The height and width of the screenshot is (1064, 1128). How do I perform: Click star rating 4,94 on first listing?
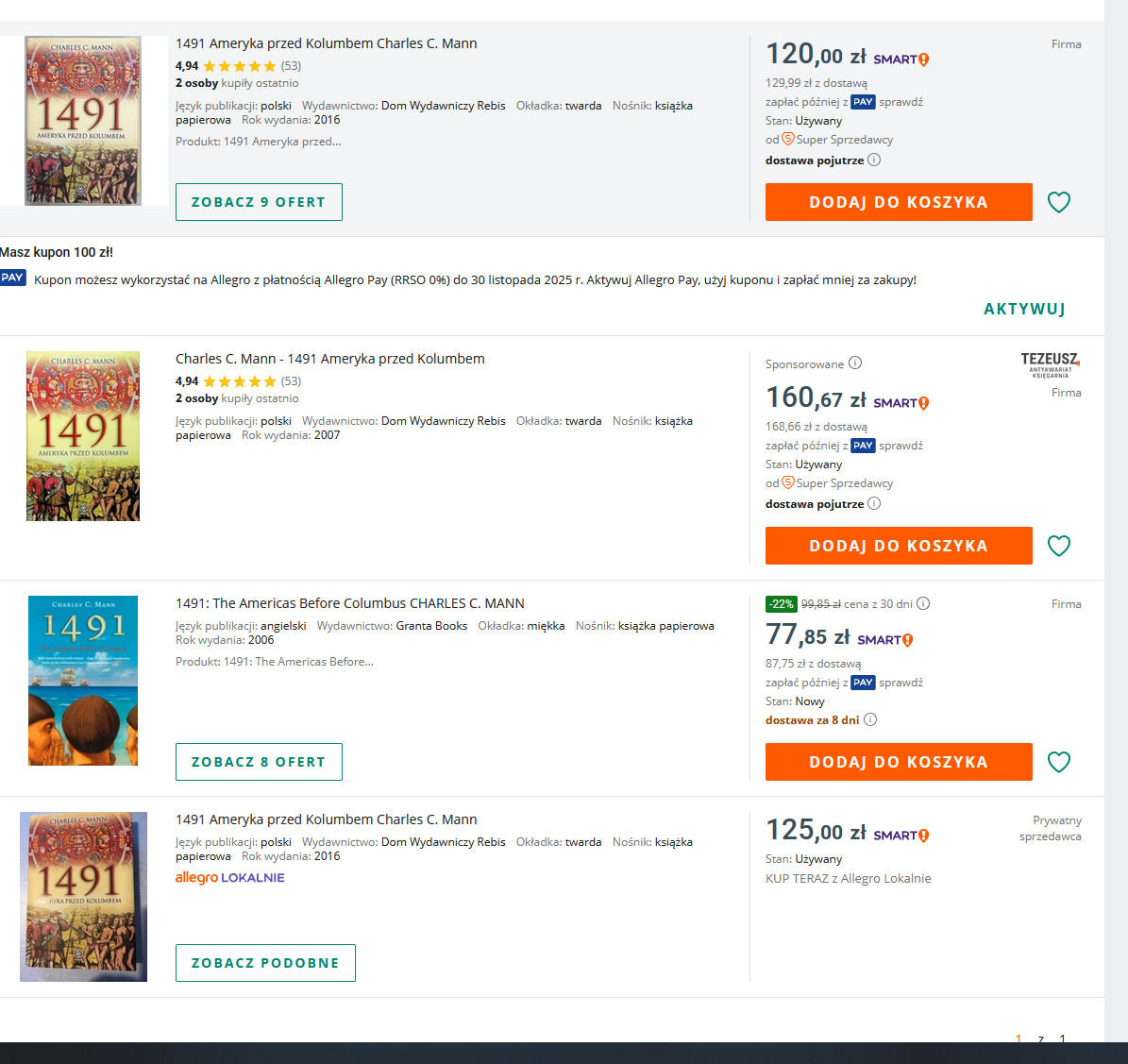239,66
